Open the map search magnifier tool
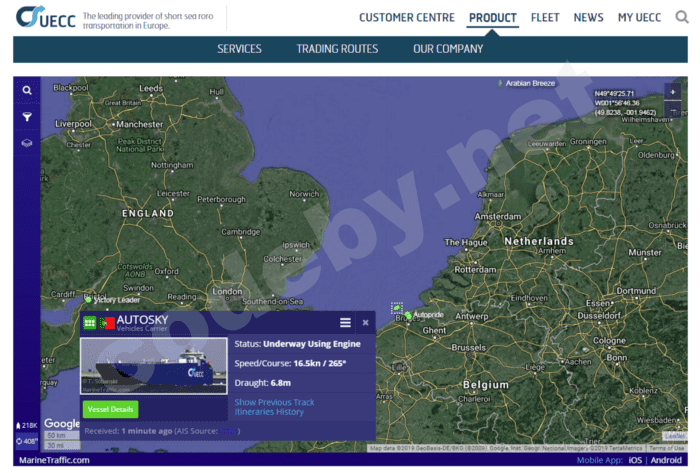The image size is (700, 473). tap(27, 91)
